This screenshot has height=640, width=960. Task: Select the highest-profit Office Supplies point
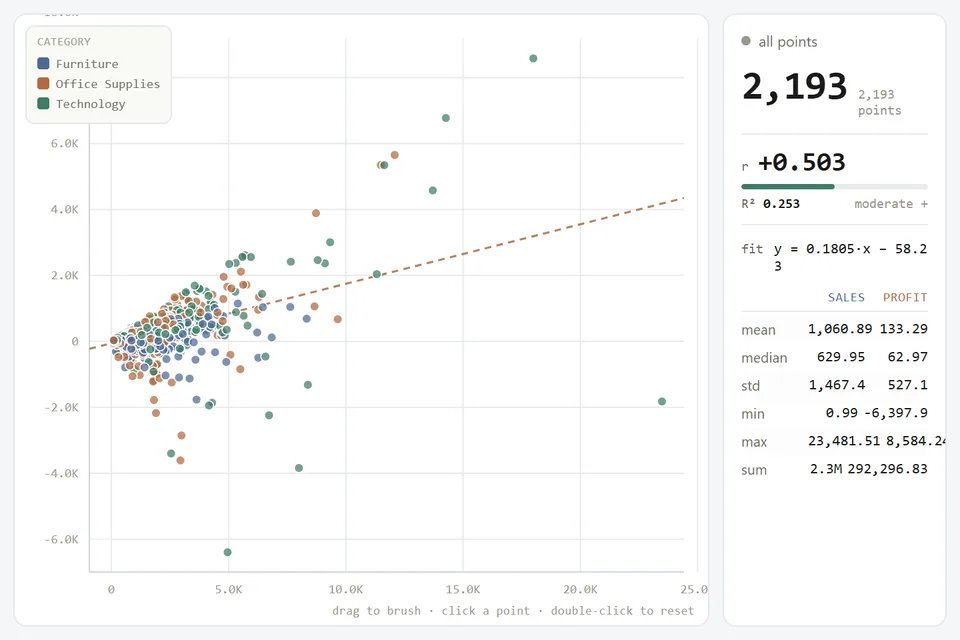click(395, 155)
